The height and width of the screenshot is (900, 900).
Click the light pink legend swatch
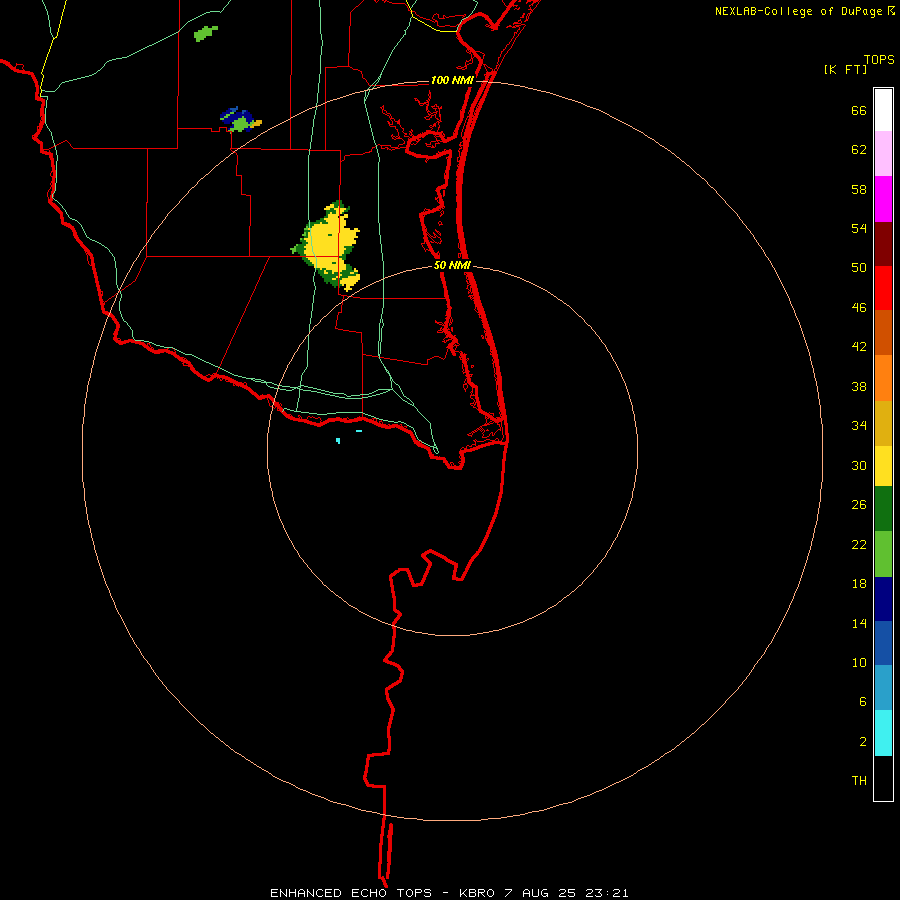[883, 153]
